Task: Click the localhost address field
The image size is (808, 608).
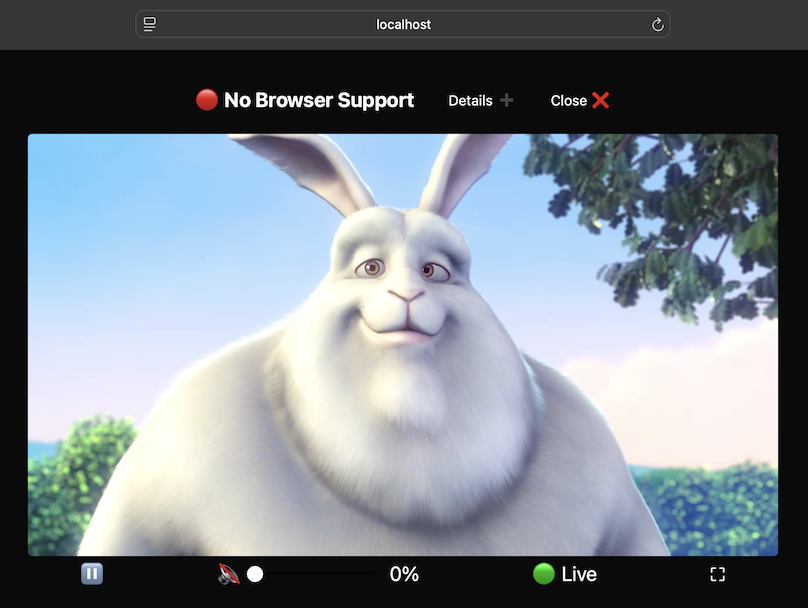Action: tap(403, 24)
